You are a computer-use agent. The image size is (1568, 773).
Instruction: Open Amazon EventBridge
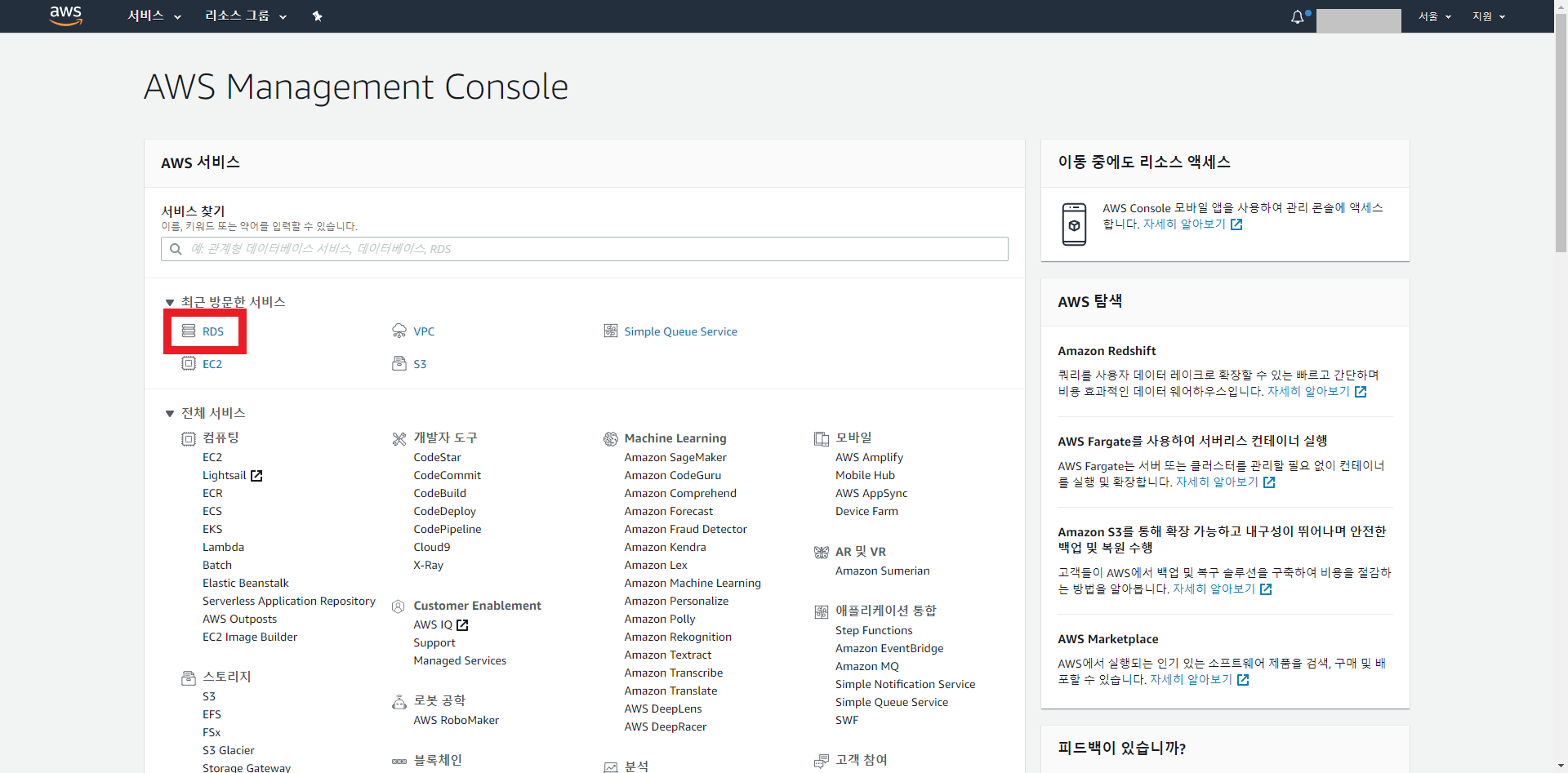[889, 649]
